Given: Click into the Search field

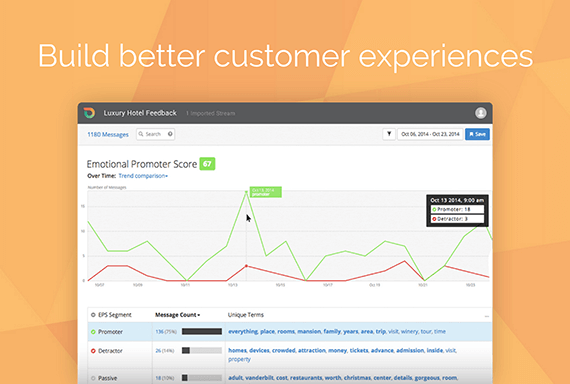Looking at the screenshot, I should [x=155, y=134].
